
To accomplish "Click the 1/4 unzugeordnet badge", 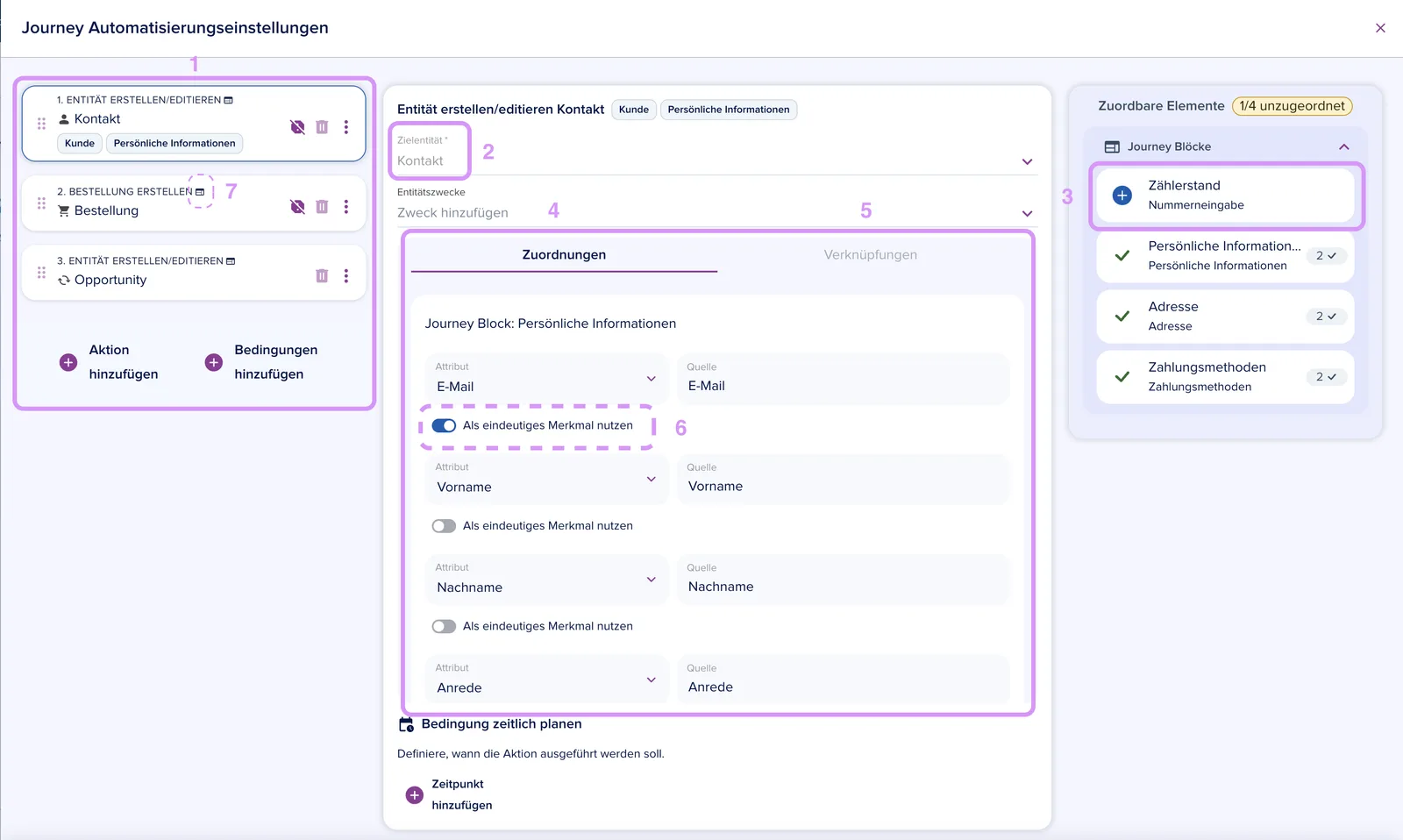I will [1293, 106].
